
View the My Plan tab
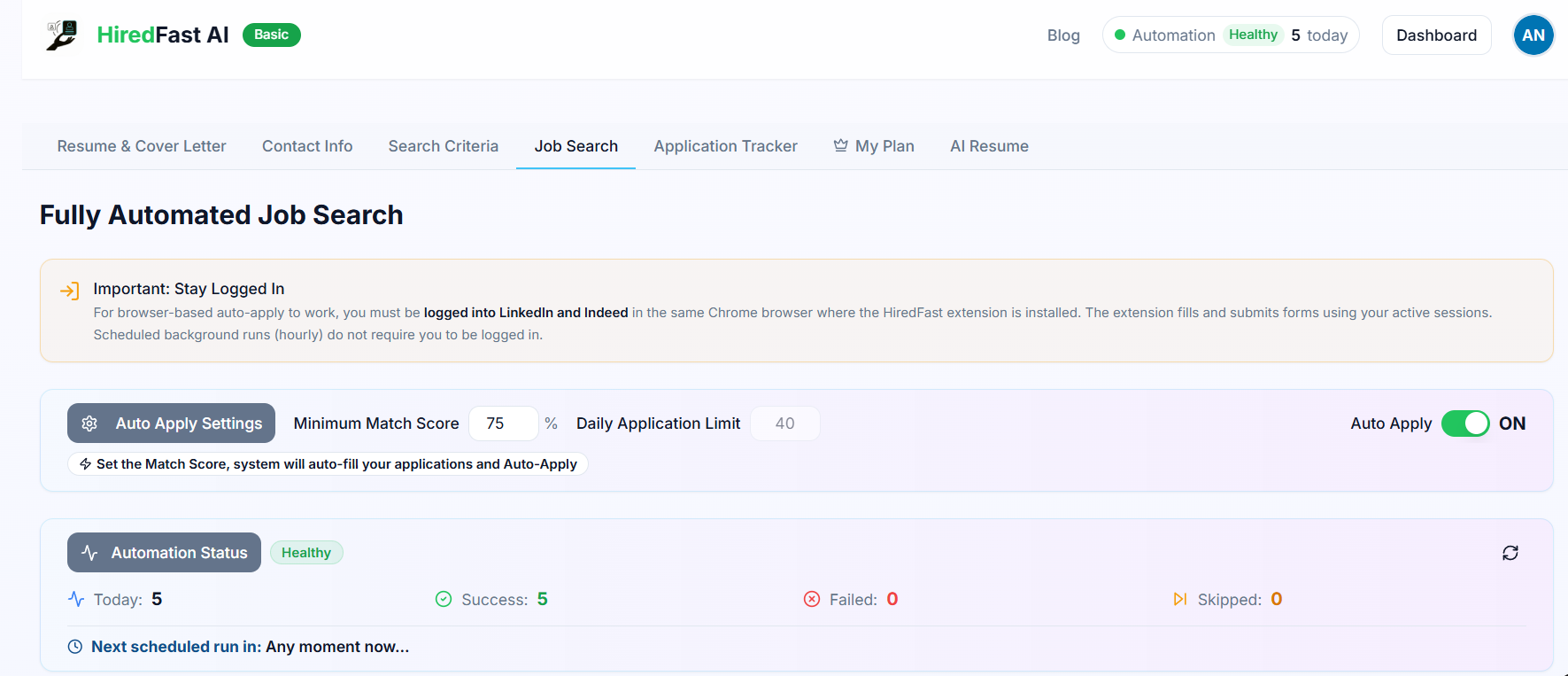coord(874,146)
